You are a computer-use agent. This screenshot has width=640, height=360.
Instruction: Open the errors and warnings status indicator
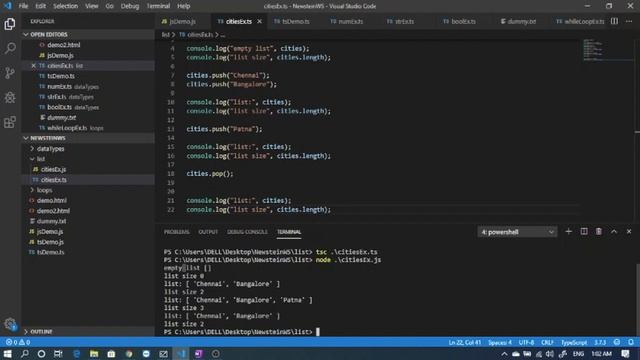click(18, 342)
